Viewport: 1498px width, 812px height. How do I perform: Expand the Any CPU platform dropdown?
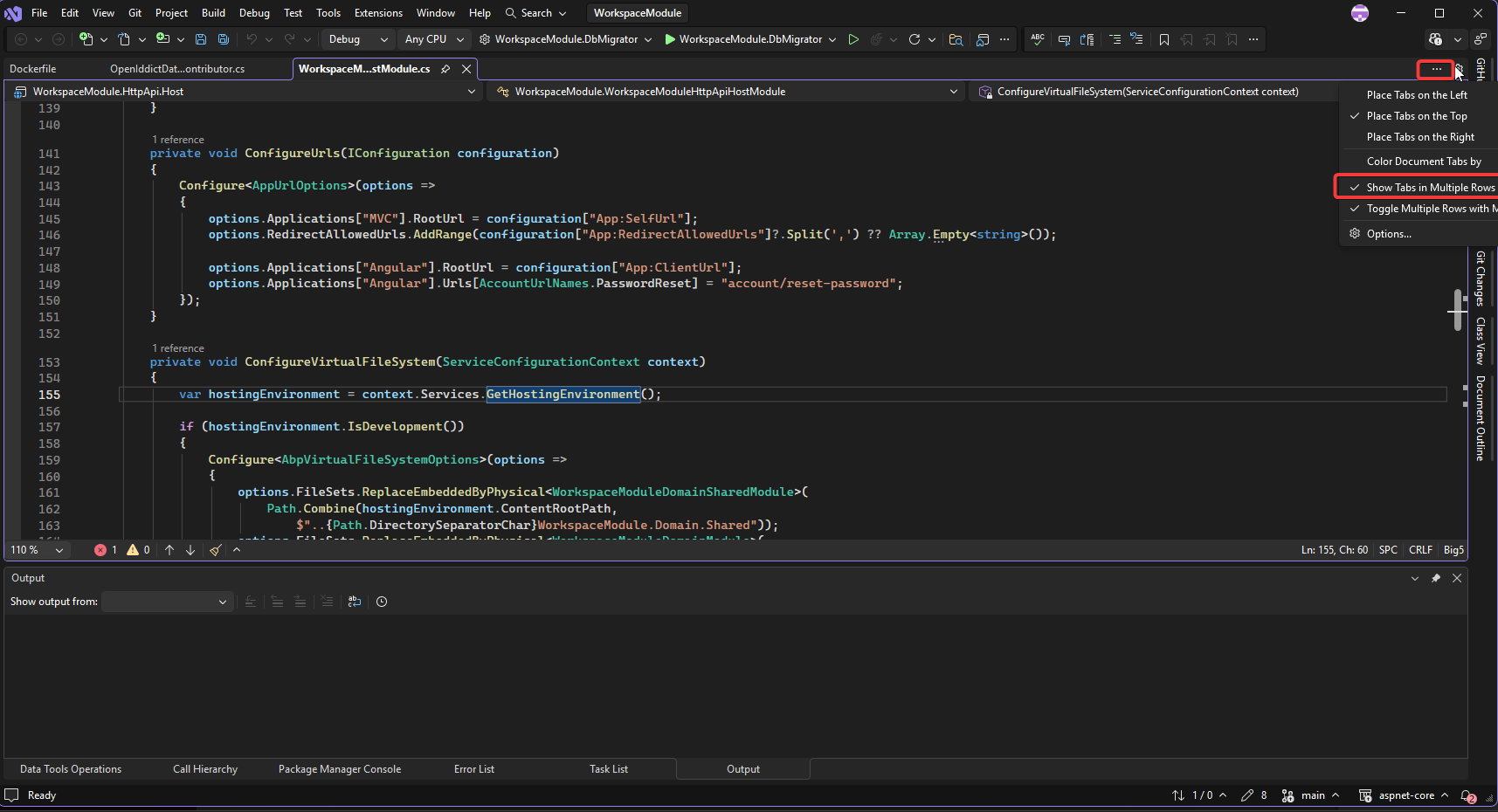[x=436, y=39]
